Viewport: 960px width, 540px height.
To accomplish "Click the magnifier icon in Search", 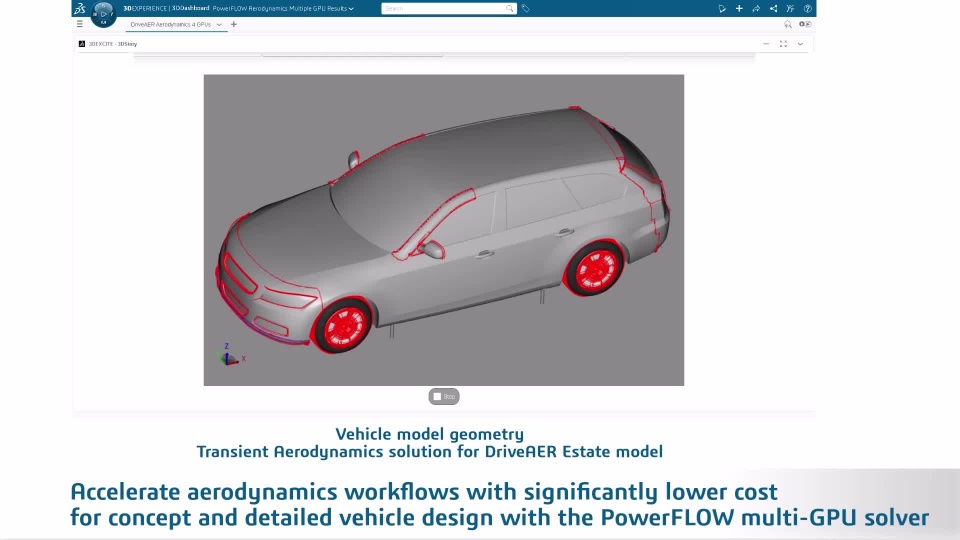I will tap(509, 9).
